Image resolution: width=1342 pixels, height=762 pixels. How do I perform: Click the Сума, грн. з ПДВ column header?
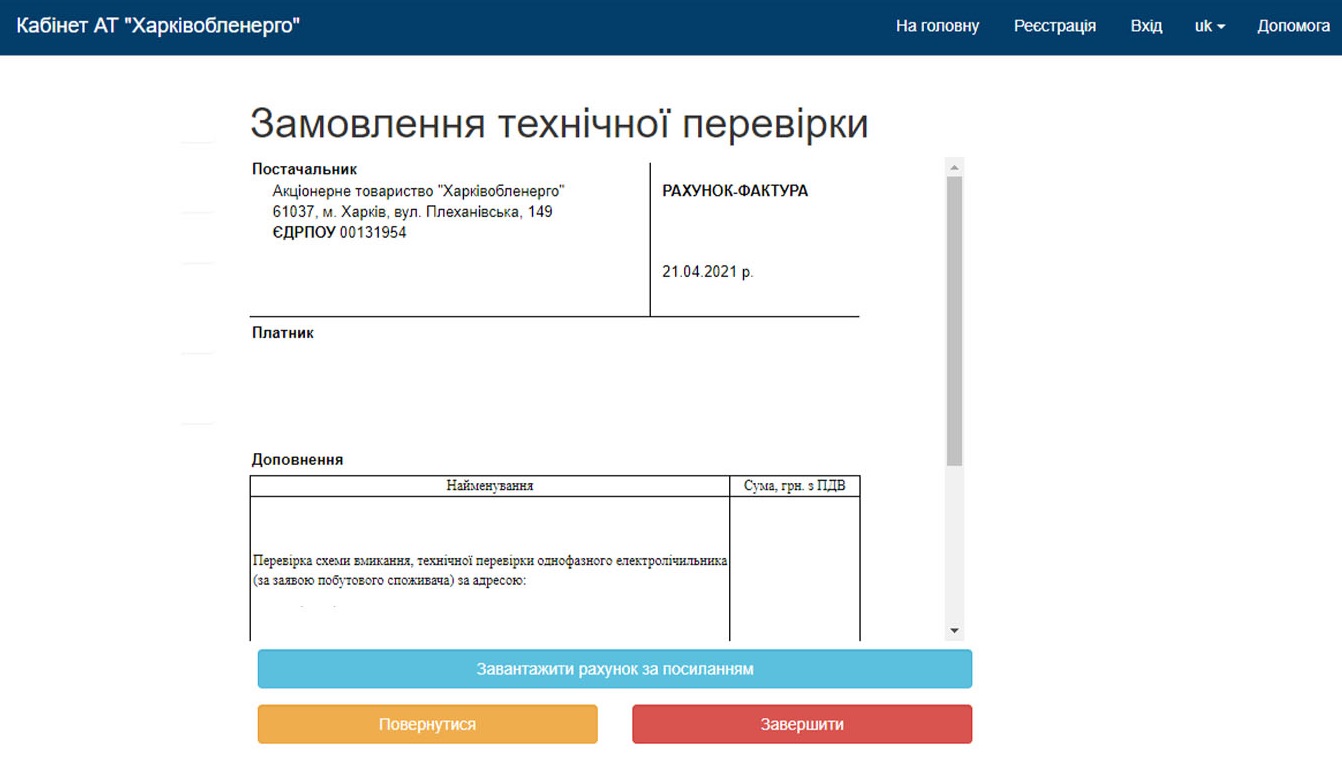coord(795,485)
